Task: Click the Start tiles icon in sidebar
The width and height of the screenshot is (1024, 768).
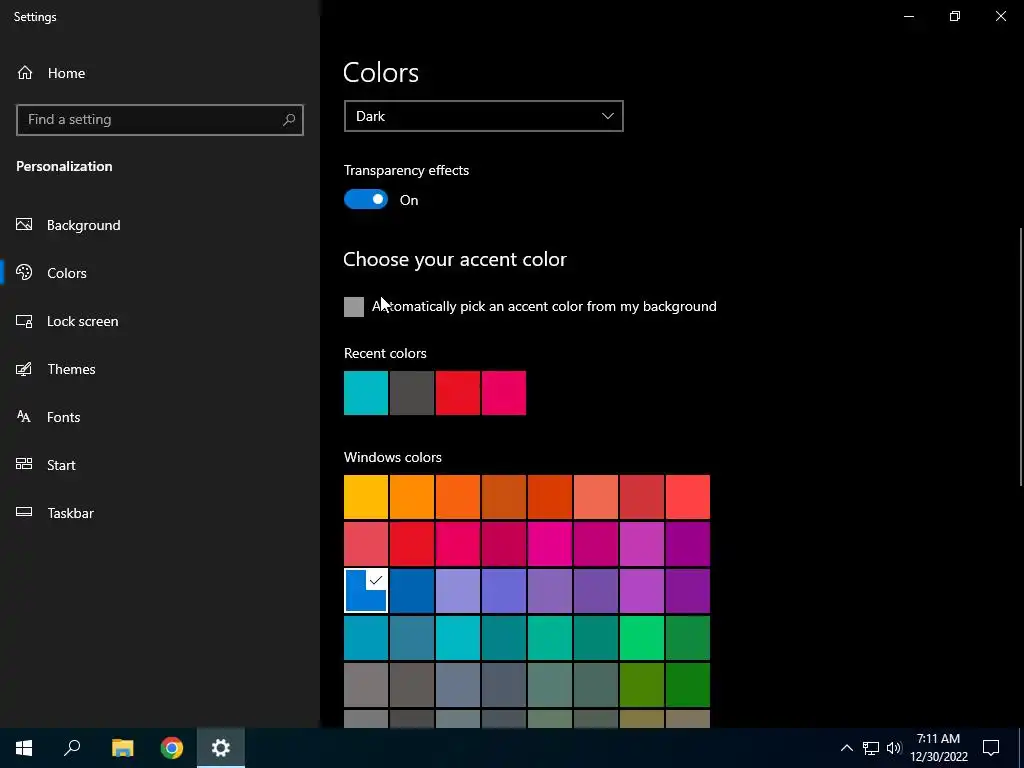Action: pyautogui.click(x=24, y=464)
